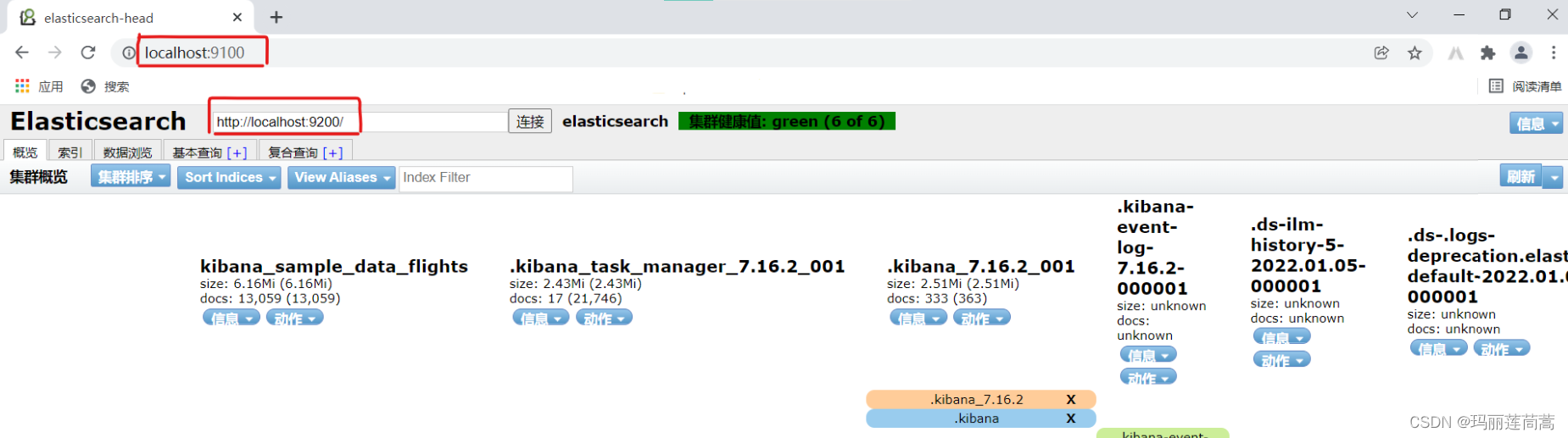This screenshot has width=1568, height=438.
Task: Add a 基本查询 tab with [+]
Action: coord(237,152)
